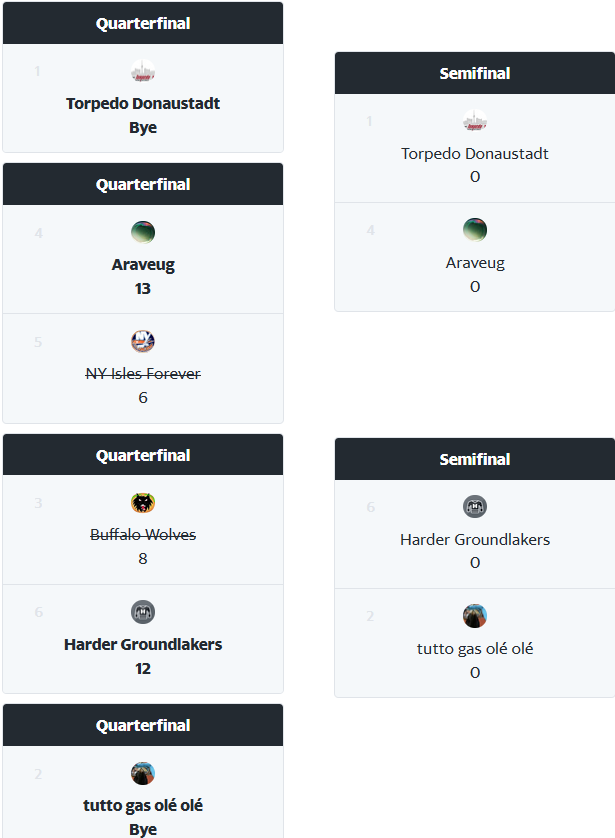Viewport: 615px width, 838px height.
Task: Open Harder Groundlakers link in Semifinal
Action: [475, 540]
